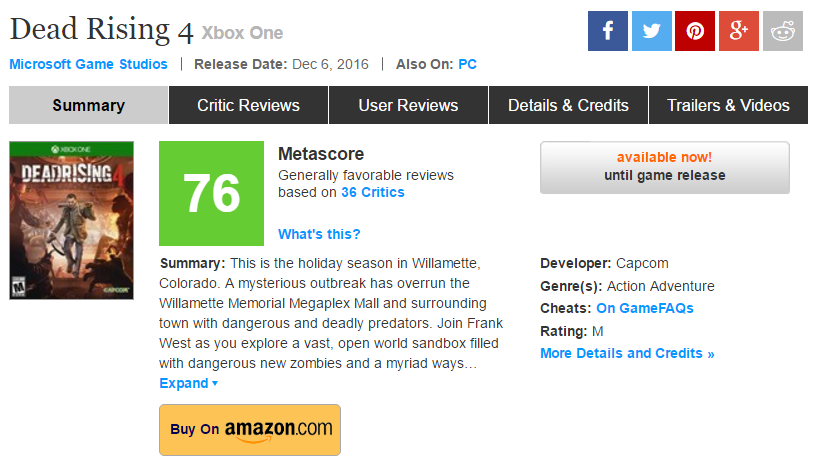Post to Reddit using the alien icon
Image resolution: width=820 pixels, height=463 pixels.
coord(783,31)
